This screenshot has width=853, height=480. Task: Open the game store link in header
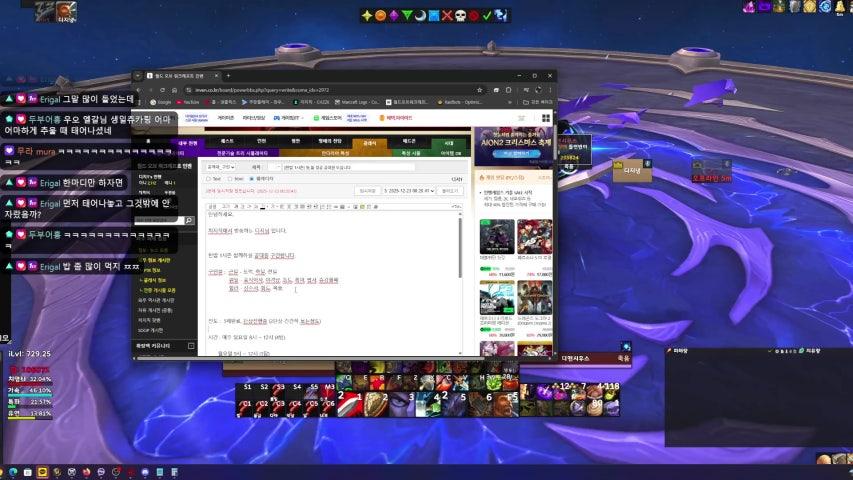click(327, 118)
